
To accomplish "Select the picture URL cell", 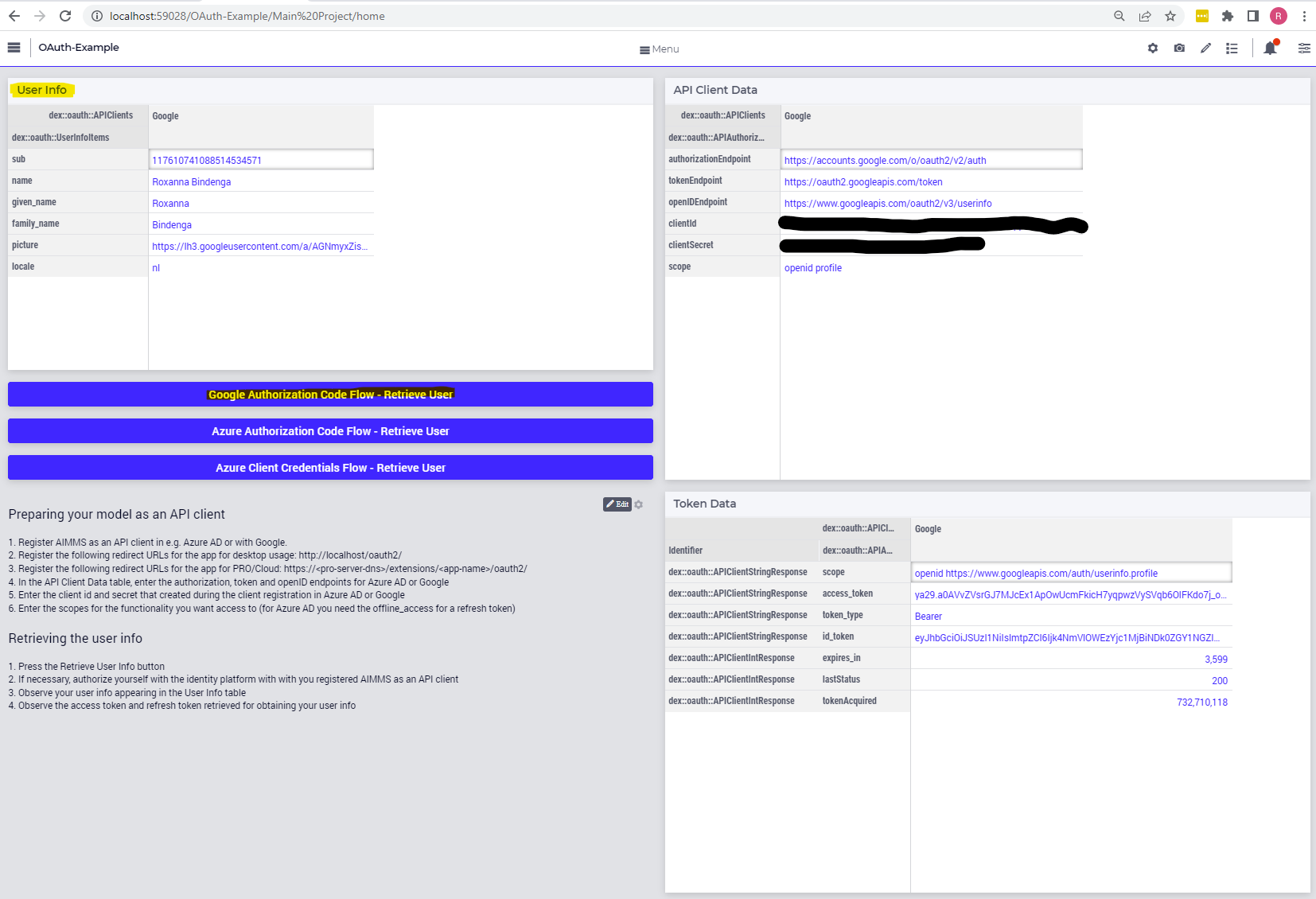I will click(x=261, y=246).
